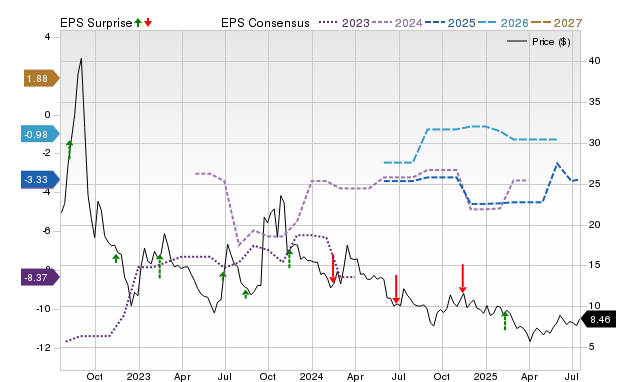Click the 40 label on the price axis
This screenshot has width=640, height=382.
click(594, 61)
